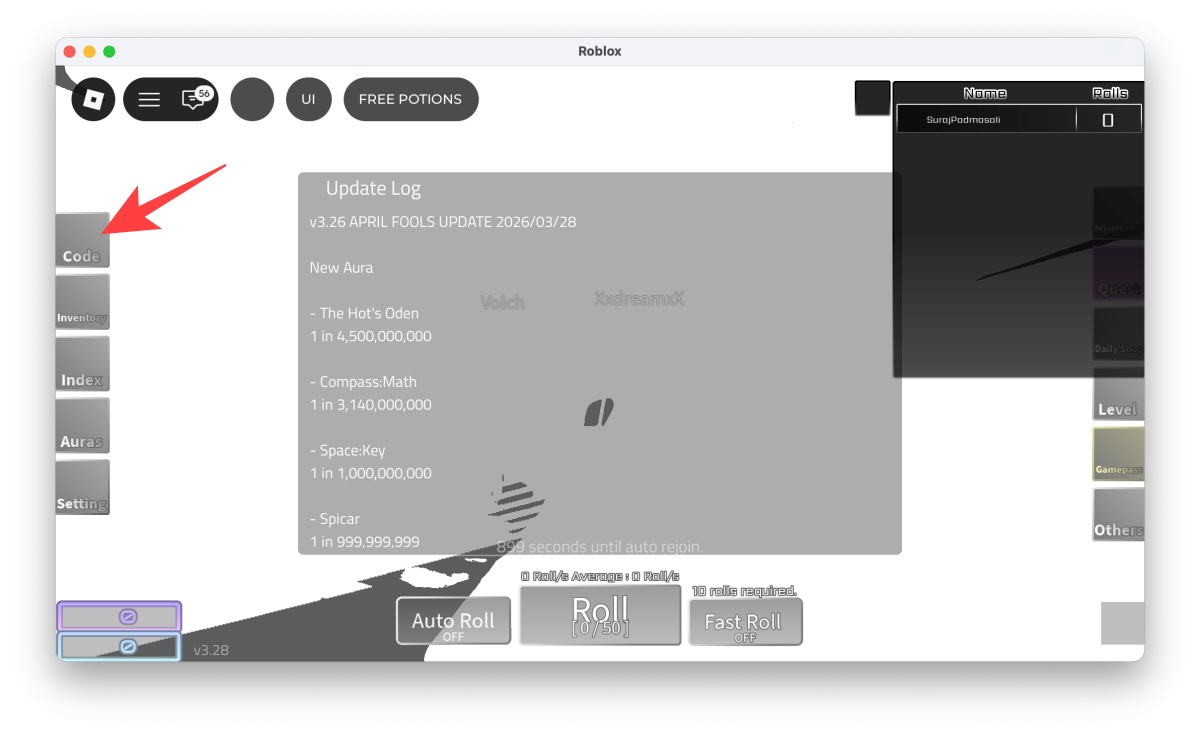Click the Code button in the left sidebar

pos(81,242)
